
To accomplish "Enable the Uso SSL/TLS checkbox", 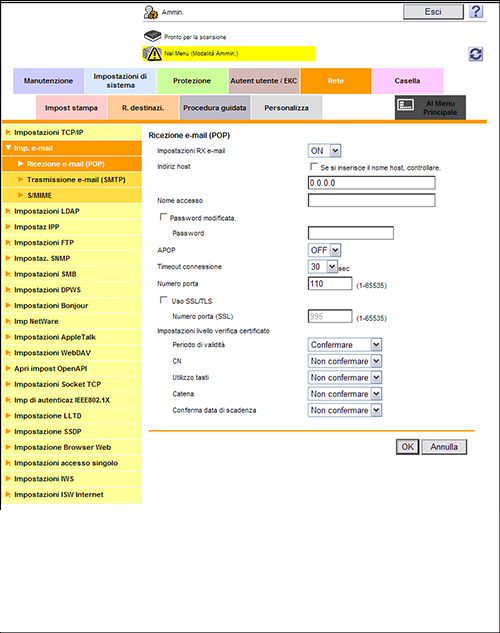I will pos(163,300).
